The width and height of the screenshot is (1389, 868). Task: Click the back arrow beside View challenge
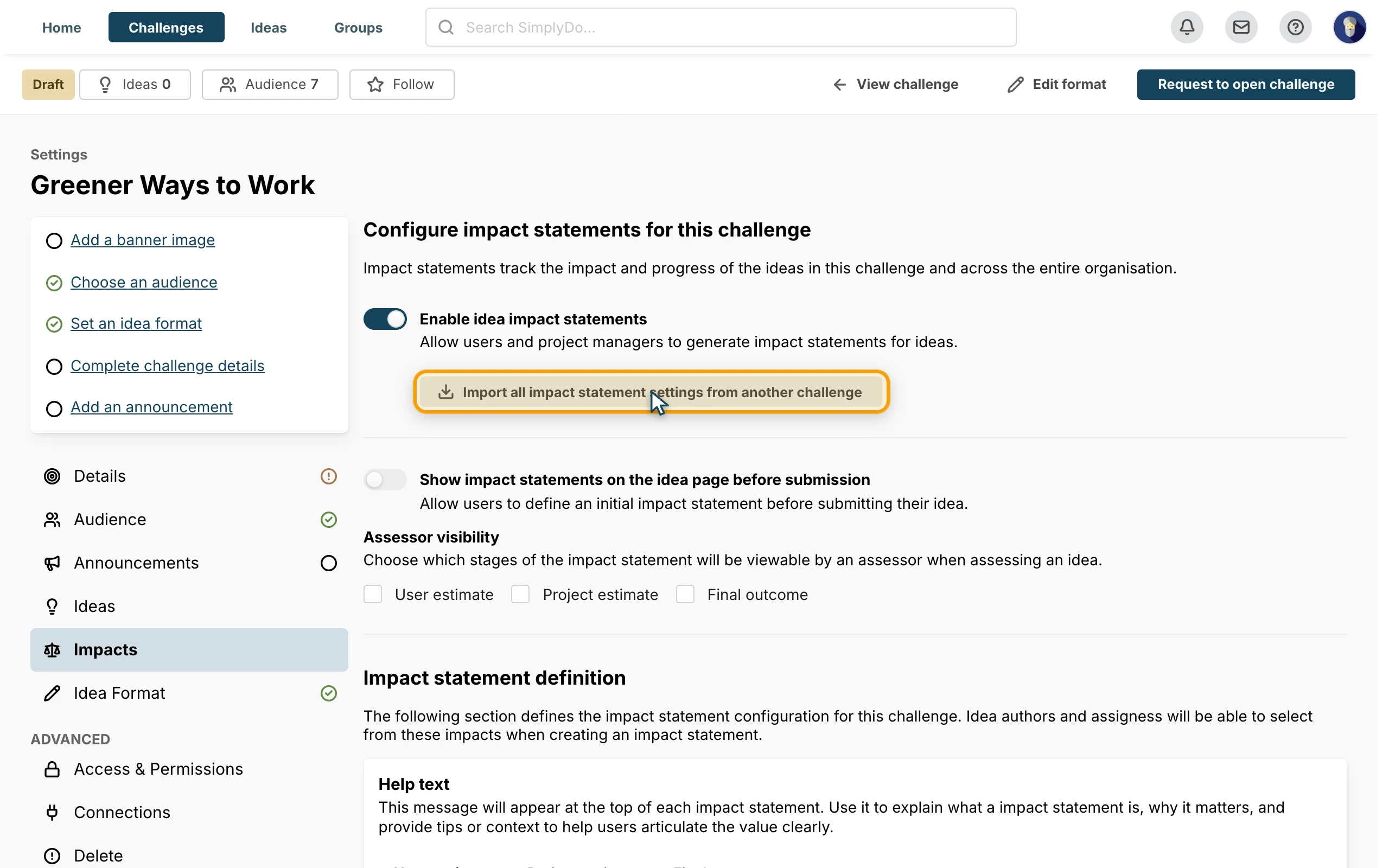click(839, 85)
